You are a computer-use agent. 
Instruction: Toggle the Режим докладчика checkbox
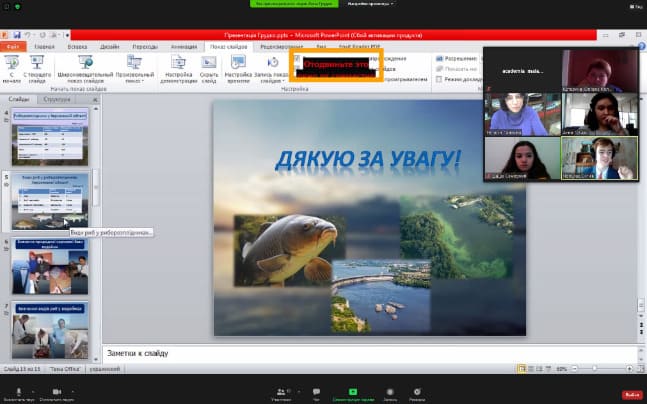point(439,79)
